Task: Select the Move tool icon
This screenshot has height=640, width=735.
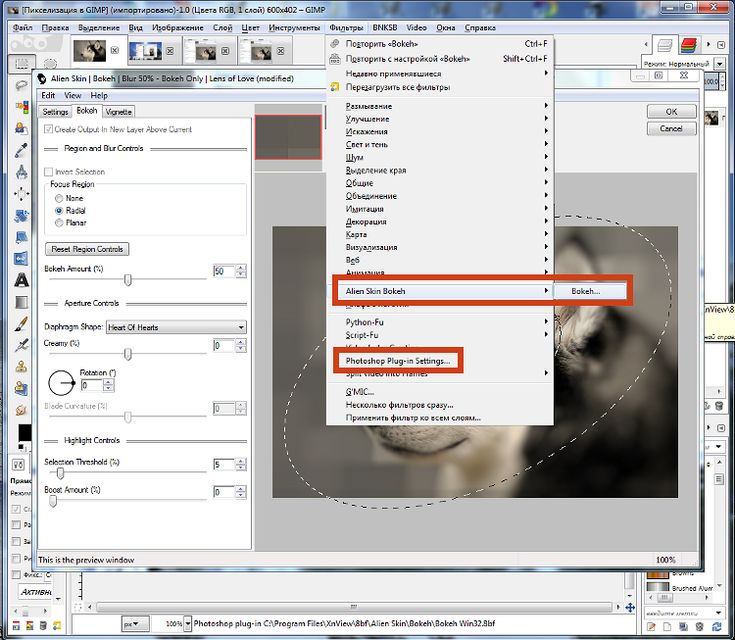Action: [21, 194]
